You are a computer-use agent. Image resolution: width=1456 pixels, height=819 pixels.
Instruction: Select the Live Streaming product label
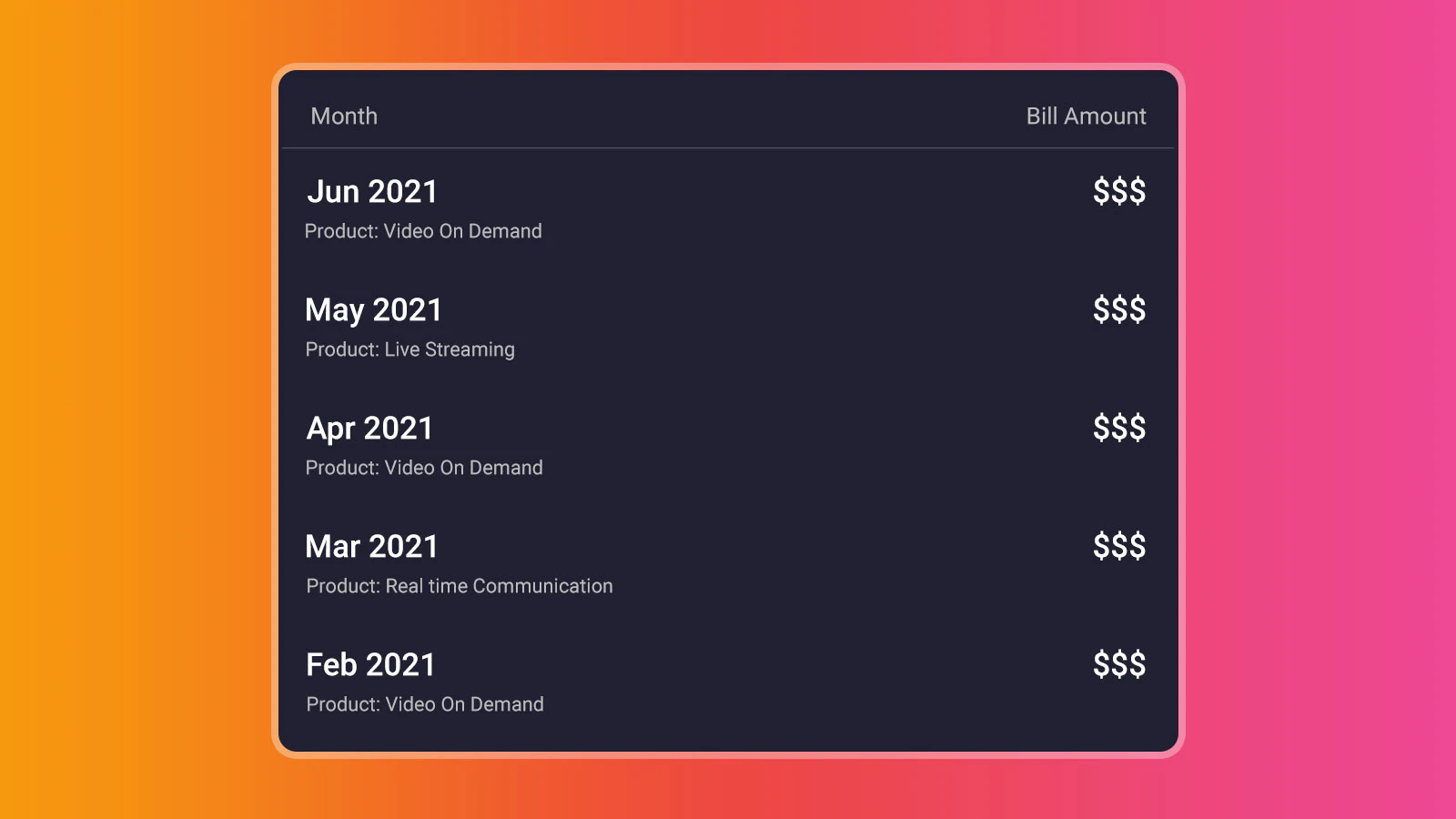409,349
